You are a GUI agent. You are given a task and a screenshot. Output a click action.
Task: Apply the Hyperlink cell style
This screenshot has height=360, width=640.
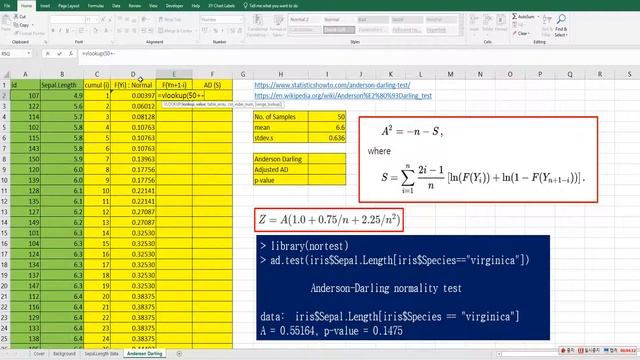coord(440,30)
